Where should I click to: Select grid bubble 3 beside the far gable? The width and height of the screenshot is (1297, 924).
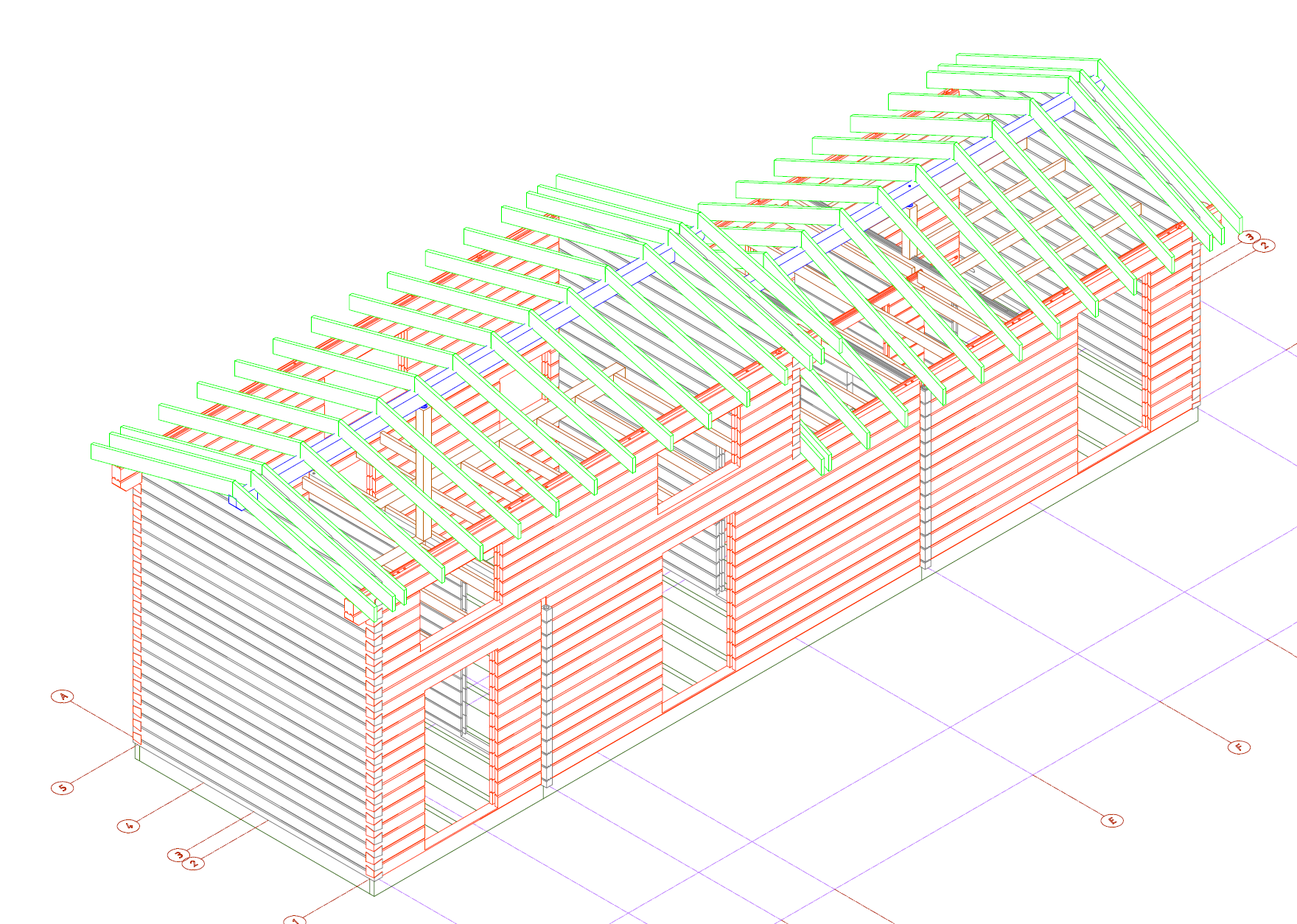(x=1248, y=237)
